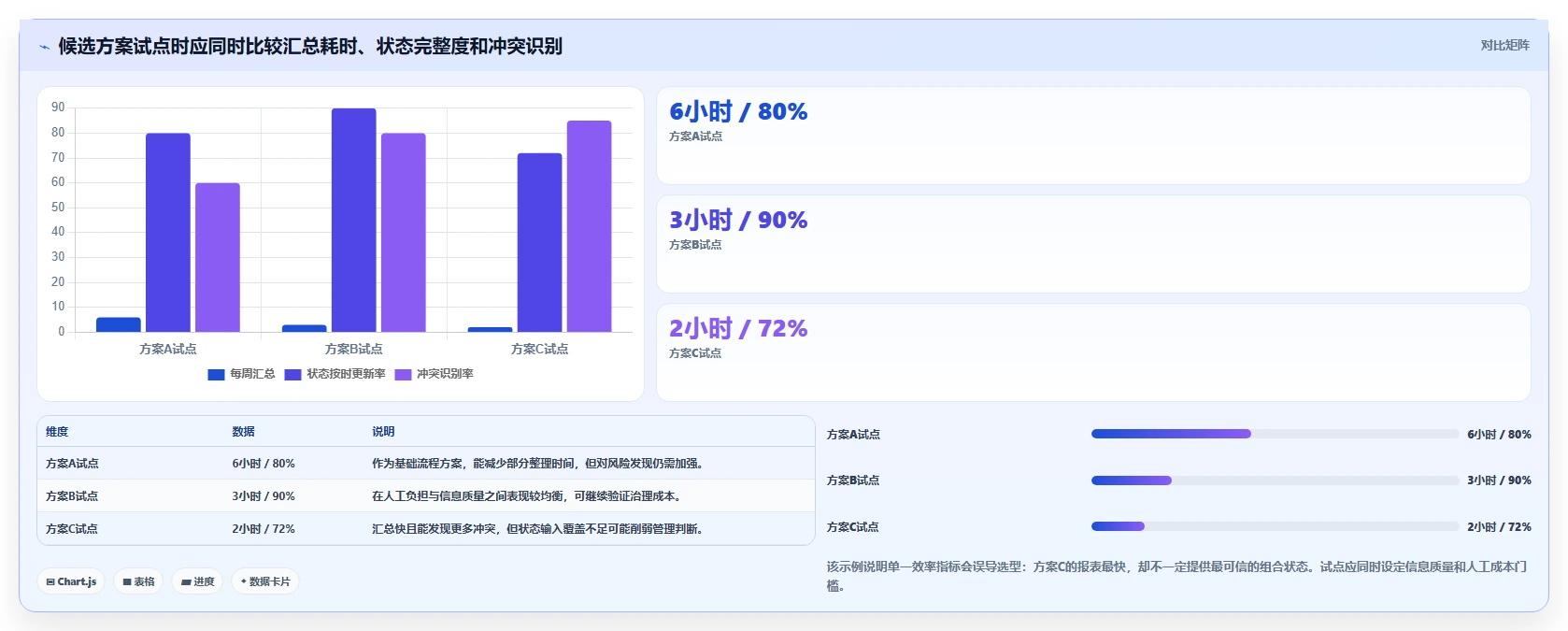1568x631 pixels.
Task: Click the small icon before the header title
Action: (44, 47)
